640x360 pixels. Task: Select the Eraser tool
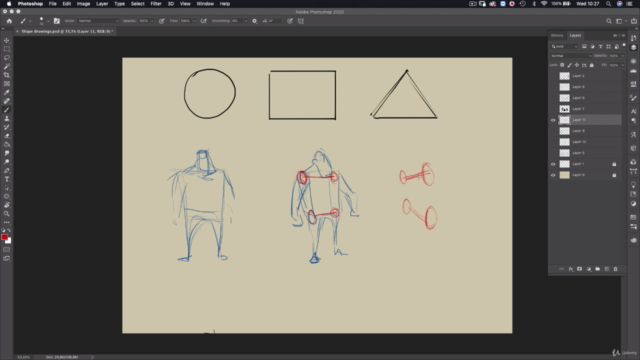click(7, 136)
